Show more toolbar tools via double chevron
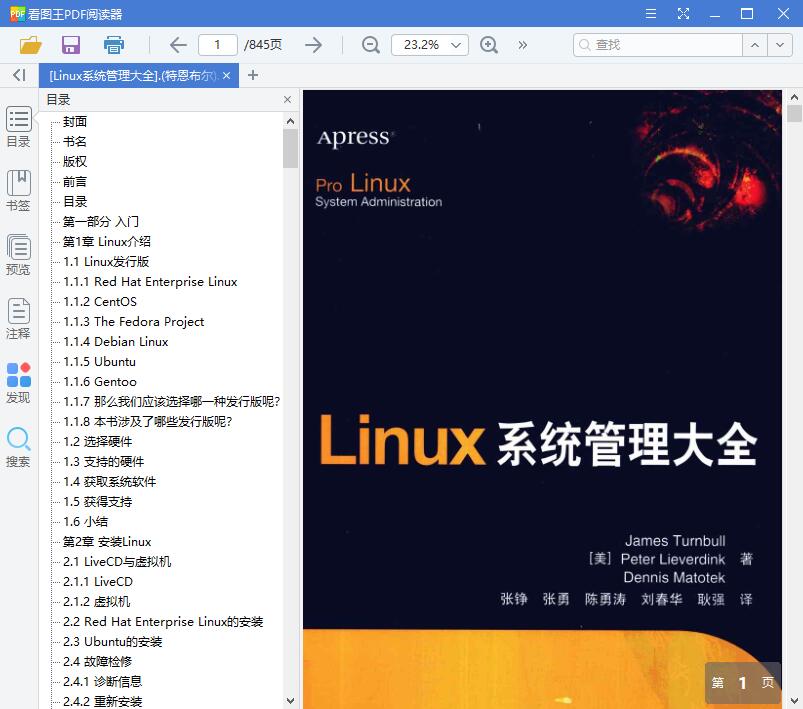 [522, 45]
